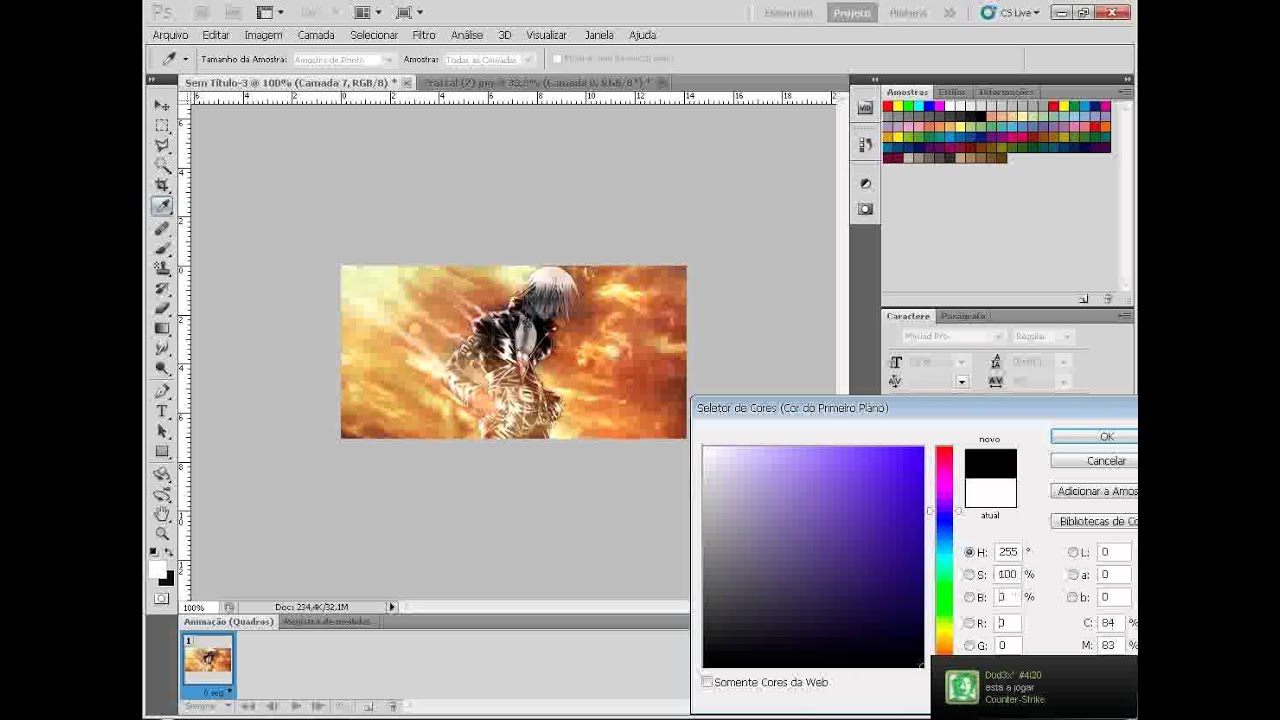1280x720 pixels.
Task: Select the Smudge tool
Action: pyautogui.click(x=162, y=348)
